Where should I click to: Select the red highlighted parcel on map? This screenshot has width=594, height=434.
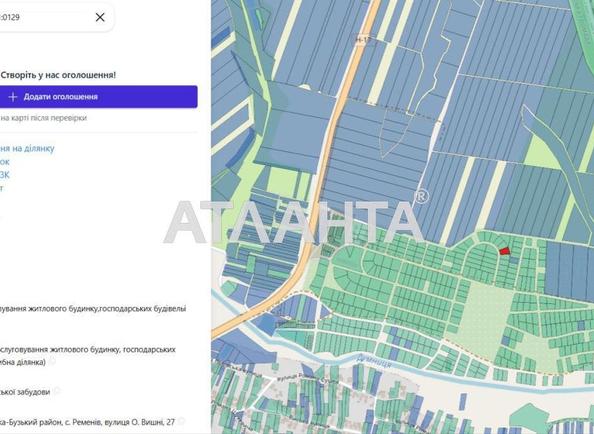tap(505, 251)
